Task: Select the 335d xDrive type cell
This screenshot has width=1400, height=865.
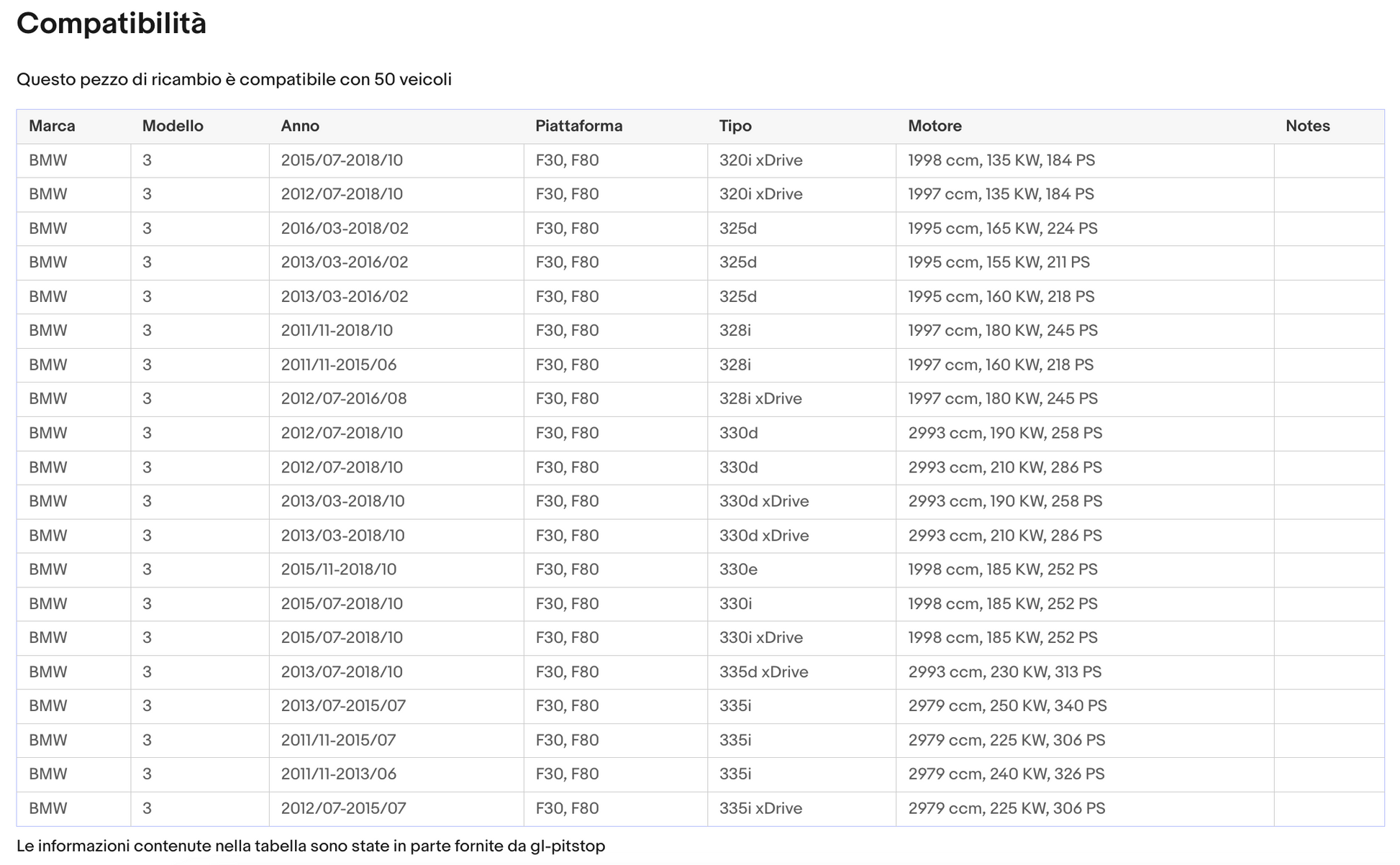Action: 763,672
